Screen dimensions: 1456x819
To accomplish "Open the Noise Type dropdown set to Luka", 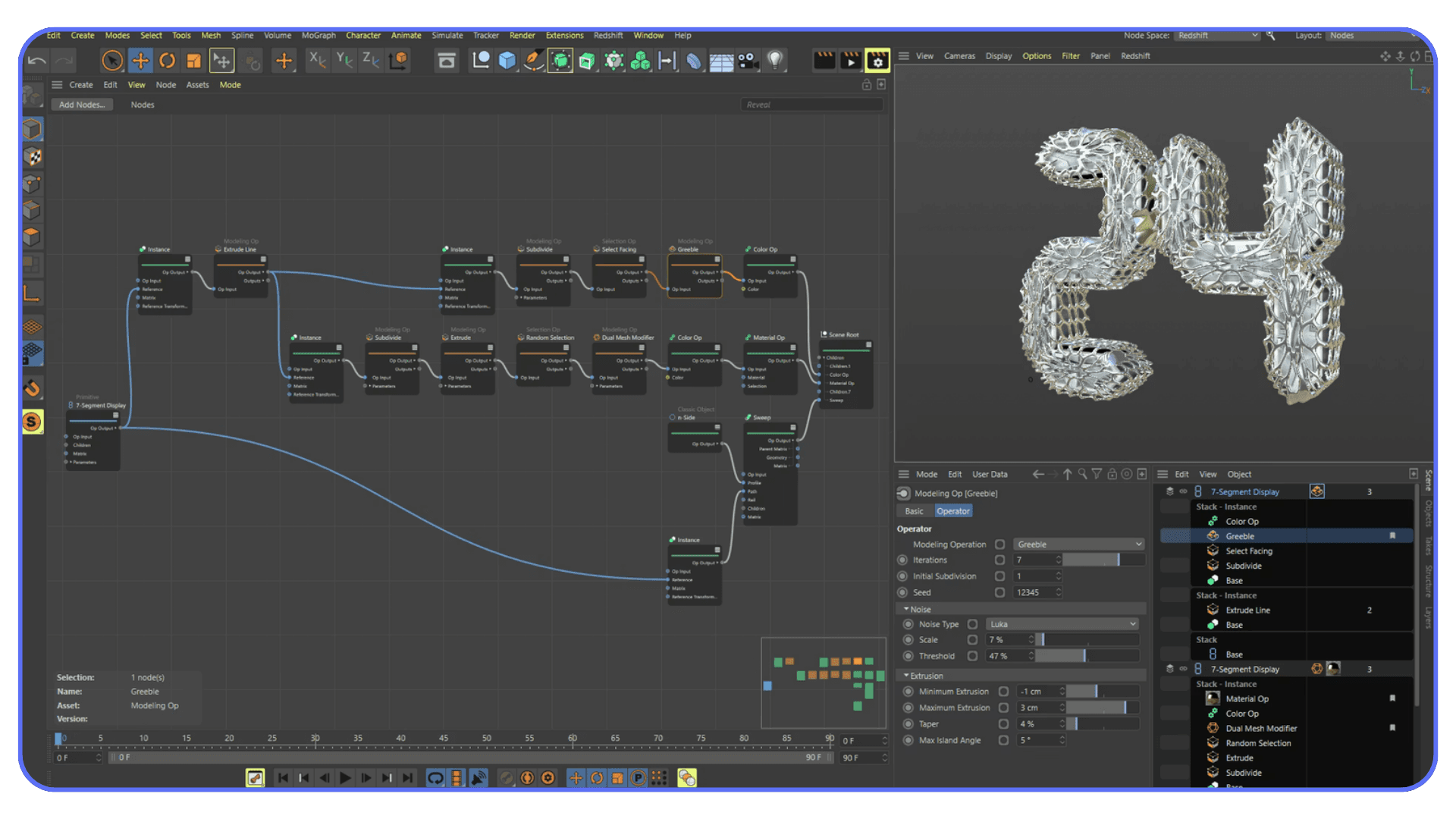I will (x=1062, y=623).
